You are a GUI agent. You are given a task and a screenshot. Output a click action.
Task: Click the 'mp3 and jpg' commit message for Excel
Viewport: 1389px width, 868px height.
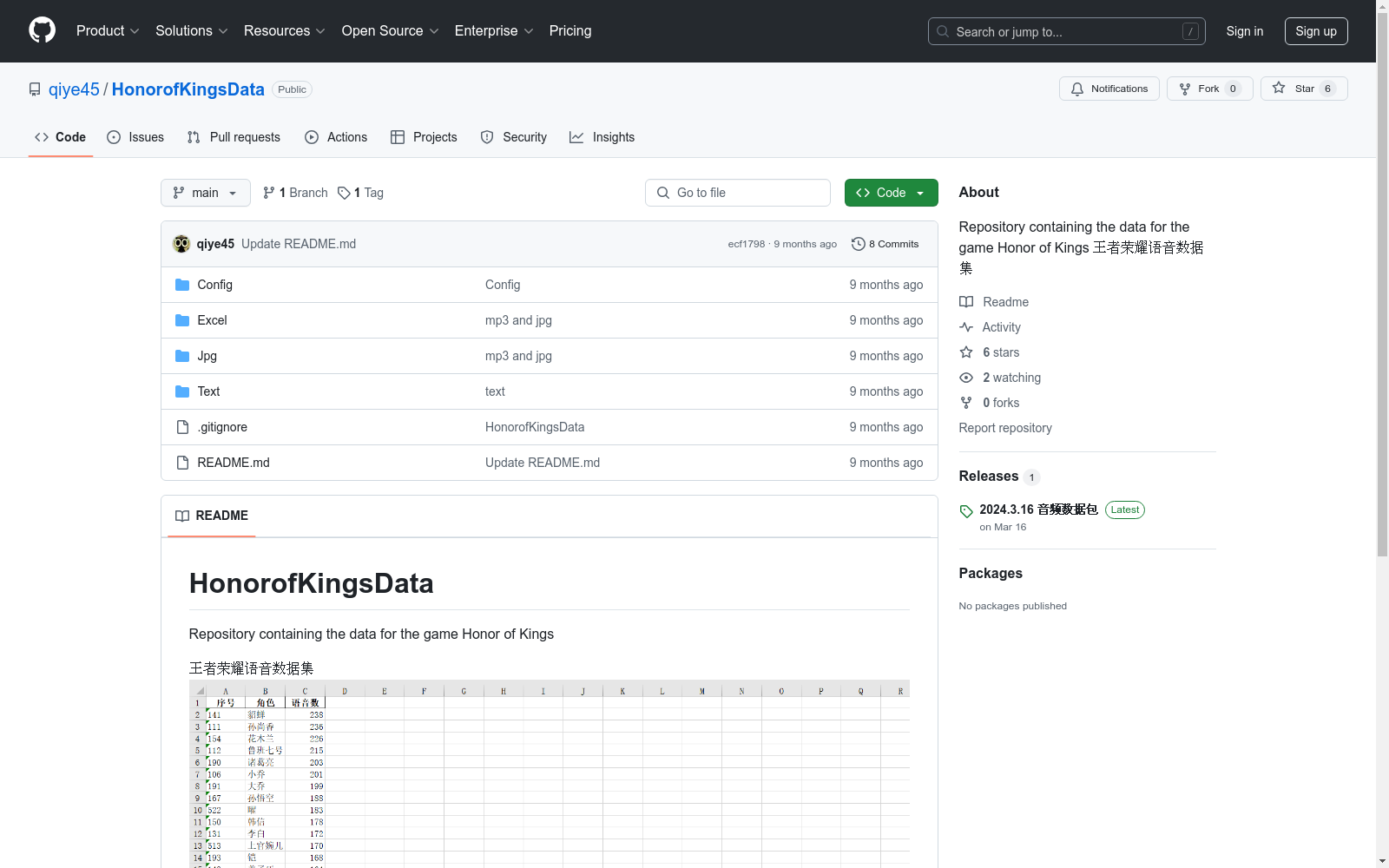point(518,320)
